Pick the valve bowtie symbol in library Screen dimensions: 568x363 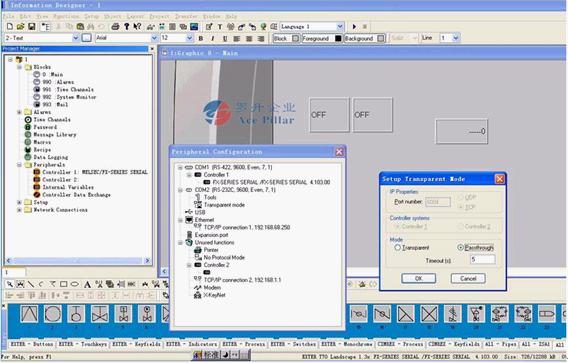pos(100,314)
